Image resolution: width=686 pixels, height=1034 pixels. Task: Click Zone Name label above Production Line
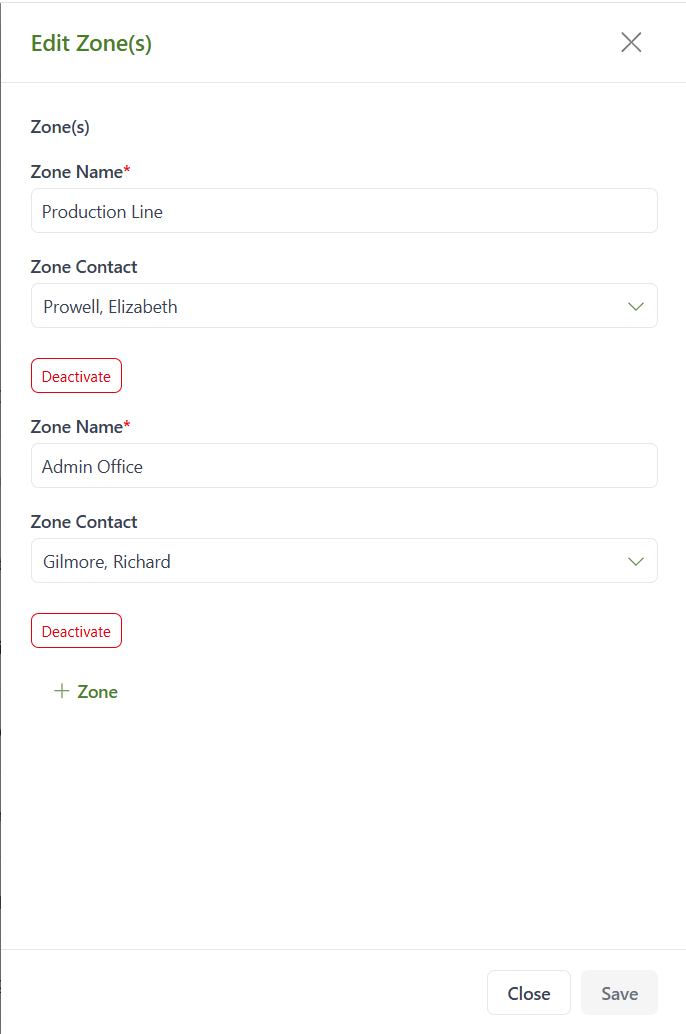point(77,172)
